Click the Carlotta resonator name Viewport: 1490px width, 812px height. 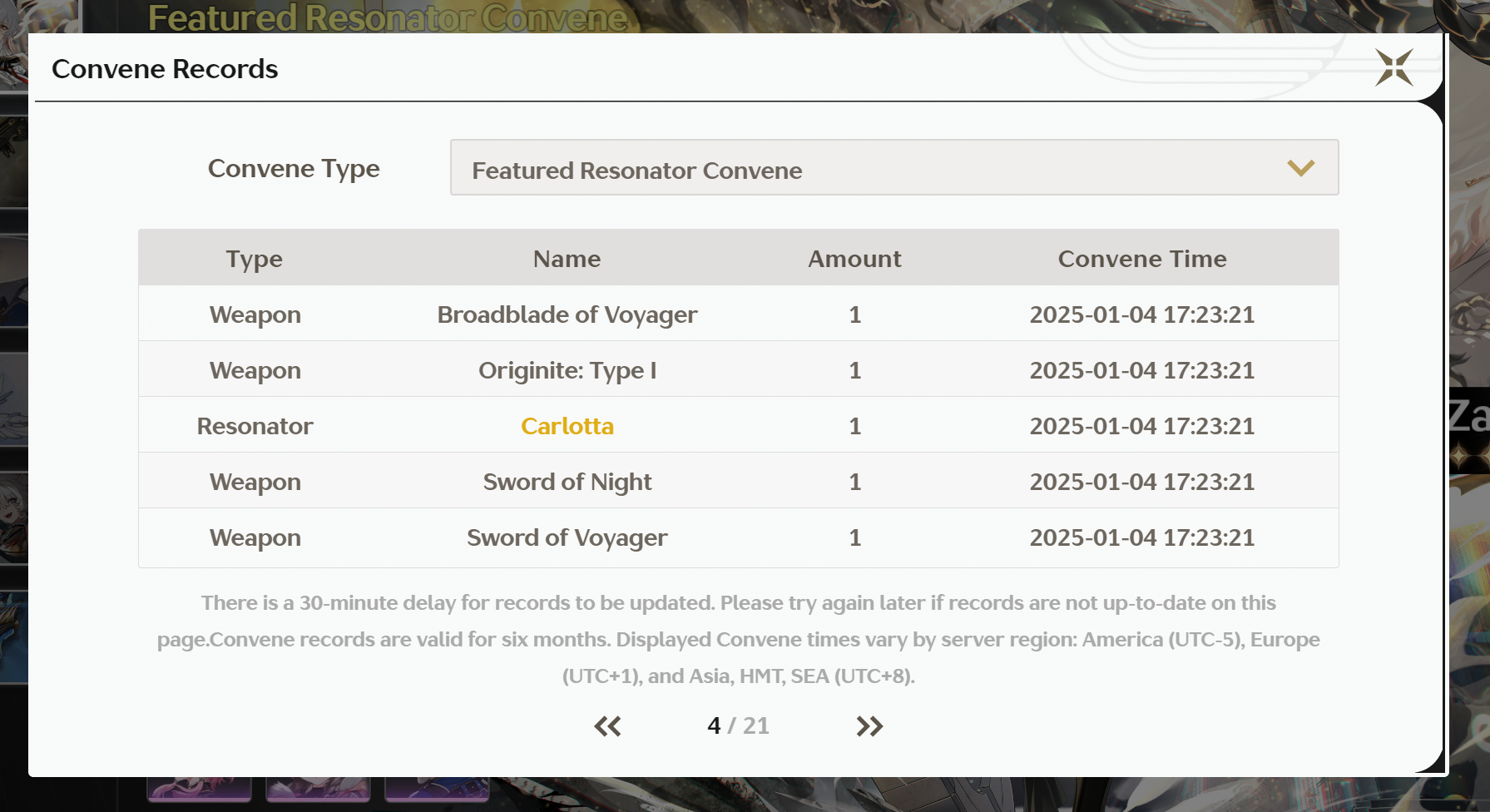[567, 426]
